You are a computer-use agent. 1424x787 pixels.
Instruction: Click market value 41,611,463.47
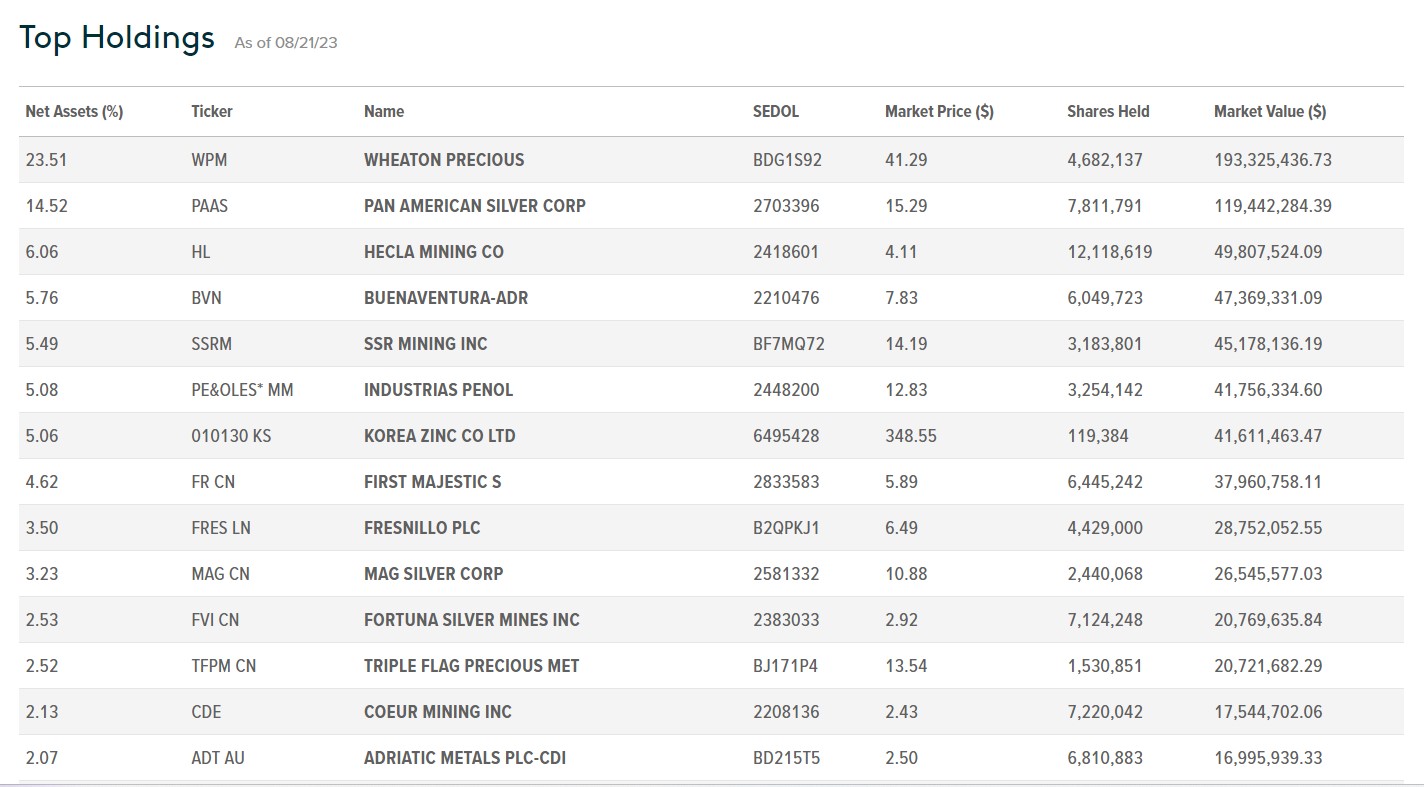click(x=1268, y=436)
